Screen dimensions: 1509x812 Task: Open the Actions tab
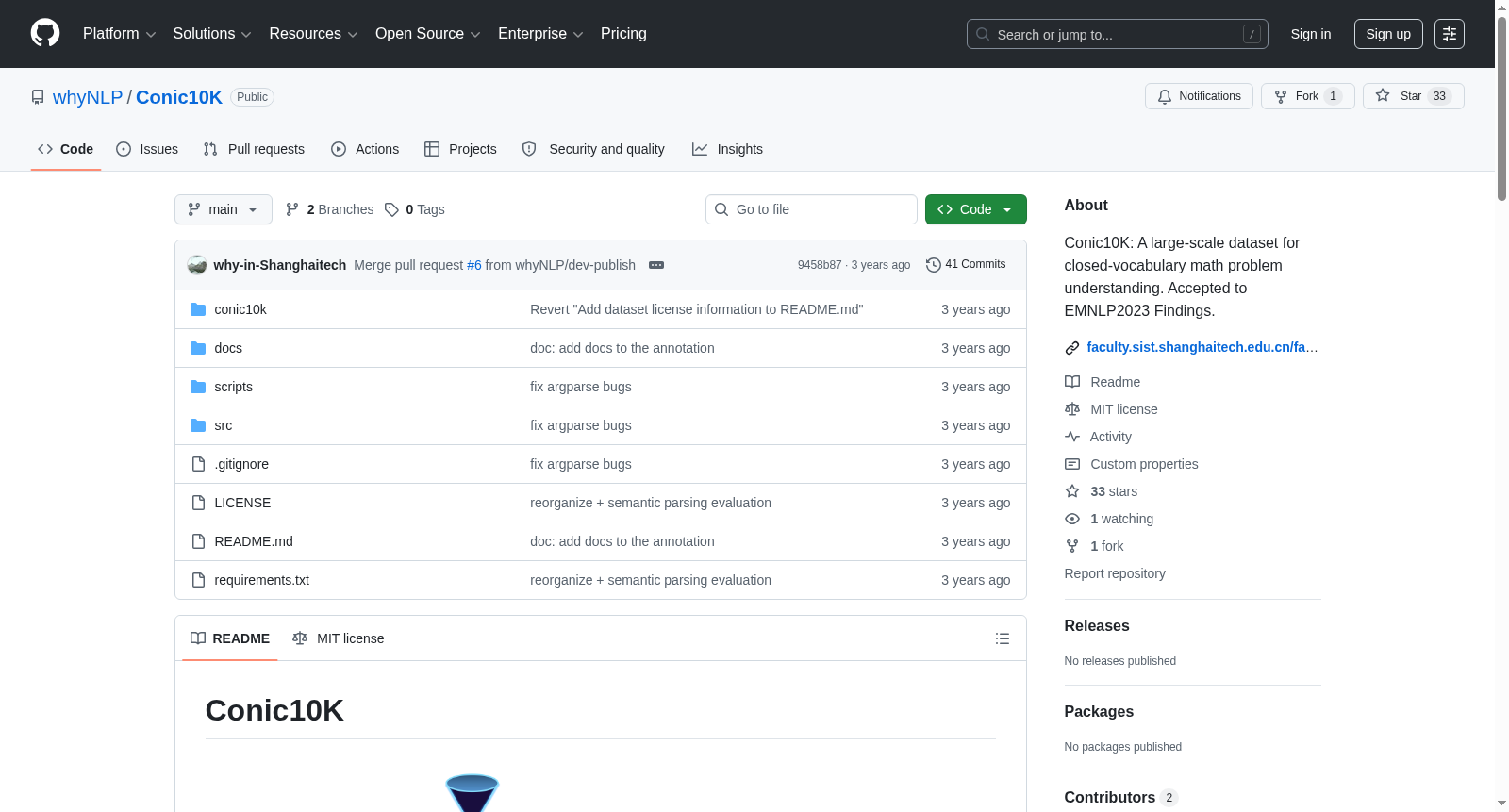[x=365, y=149]
